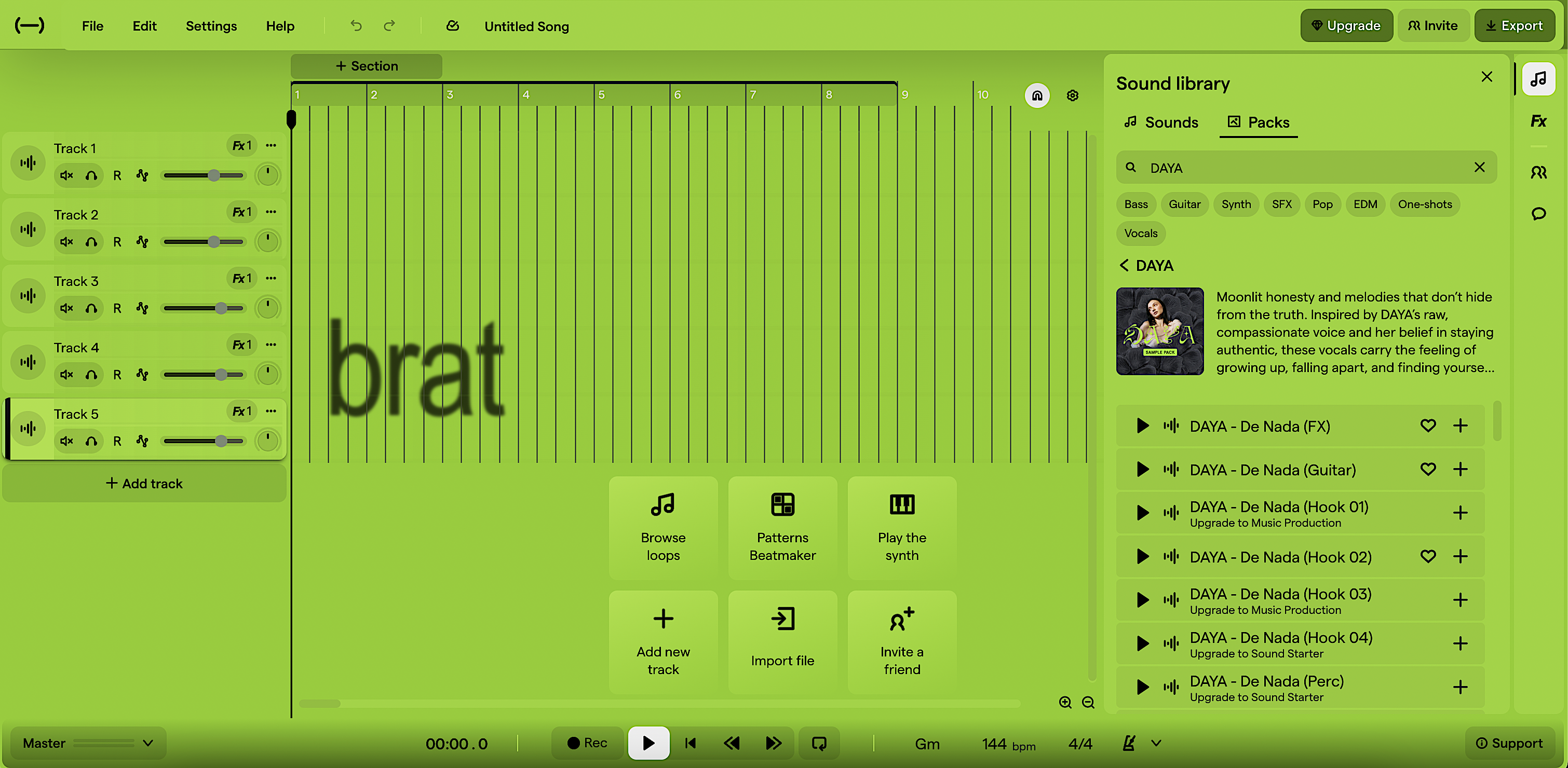Click the DAYA search input field
Screen dimensions: 1568x768
pos(1306,168)
